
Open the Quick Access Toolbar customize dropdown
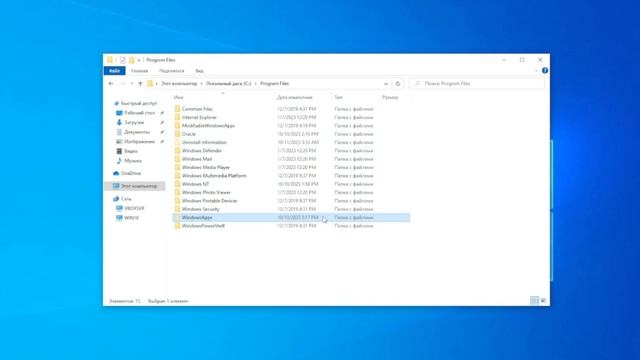click(x=139, y=60)
